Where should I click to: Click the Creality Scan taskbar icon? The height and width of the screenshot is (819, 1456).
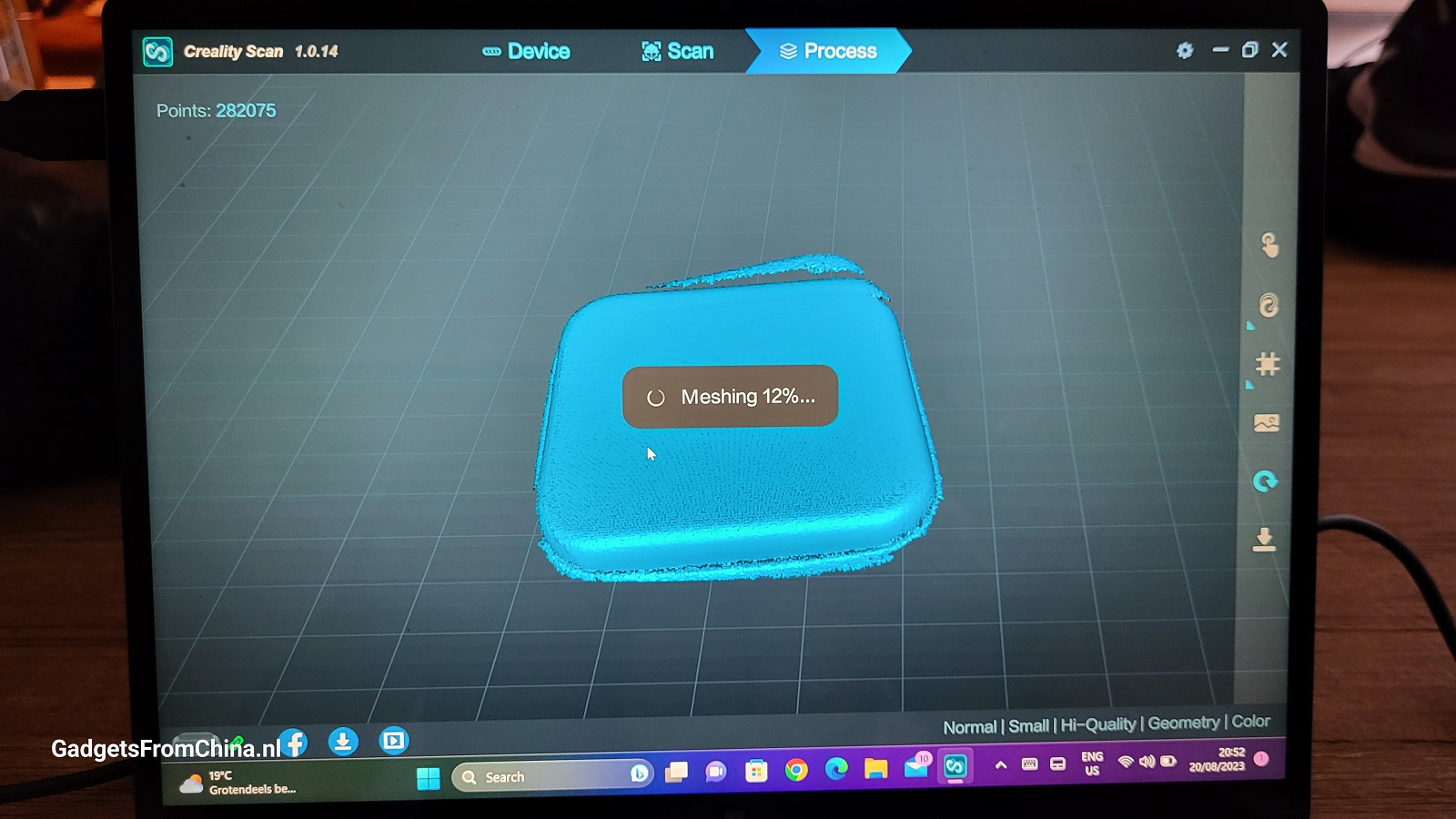955,766
